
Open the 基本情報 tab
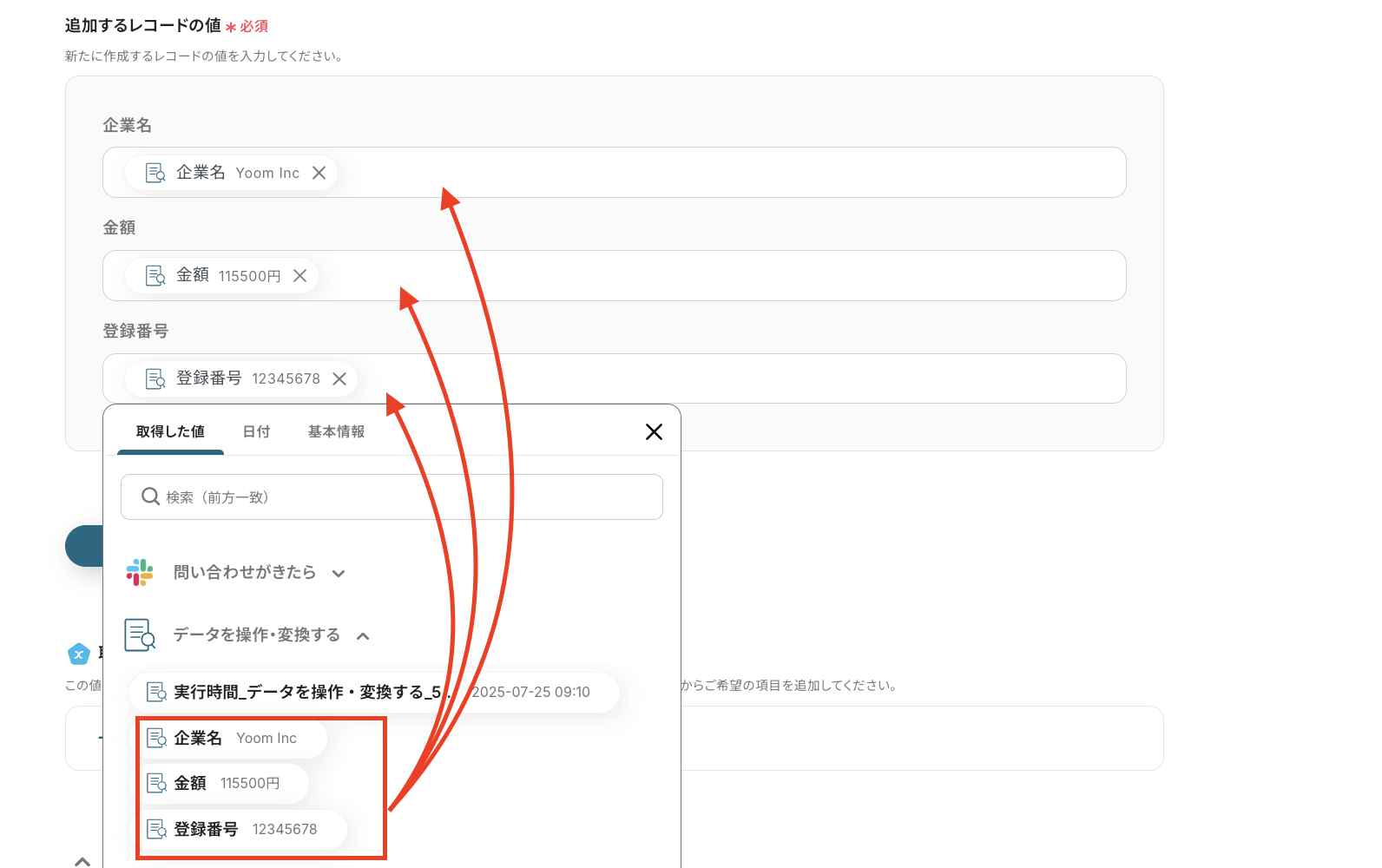click(336, 431)
